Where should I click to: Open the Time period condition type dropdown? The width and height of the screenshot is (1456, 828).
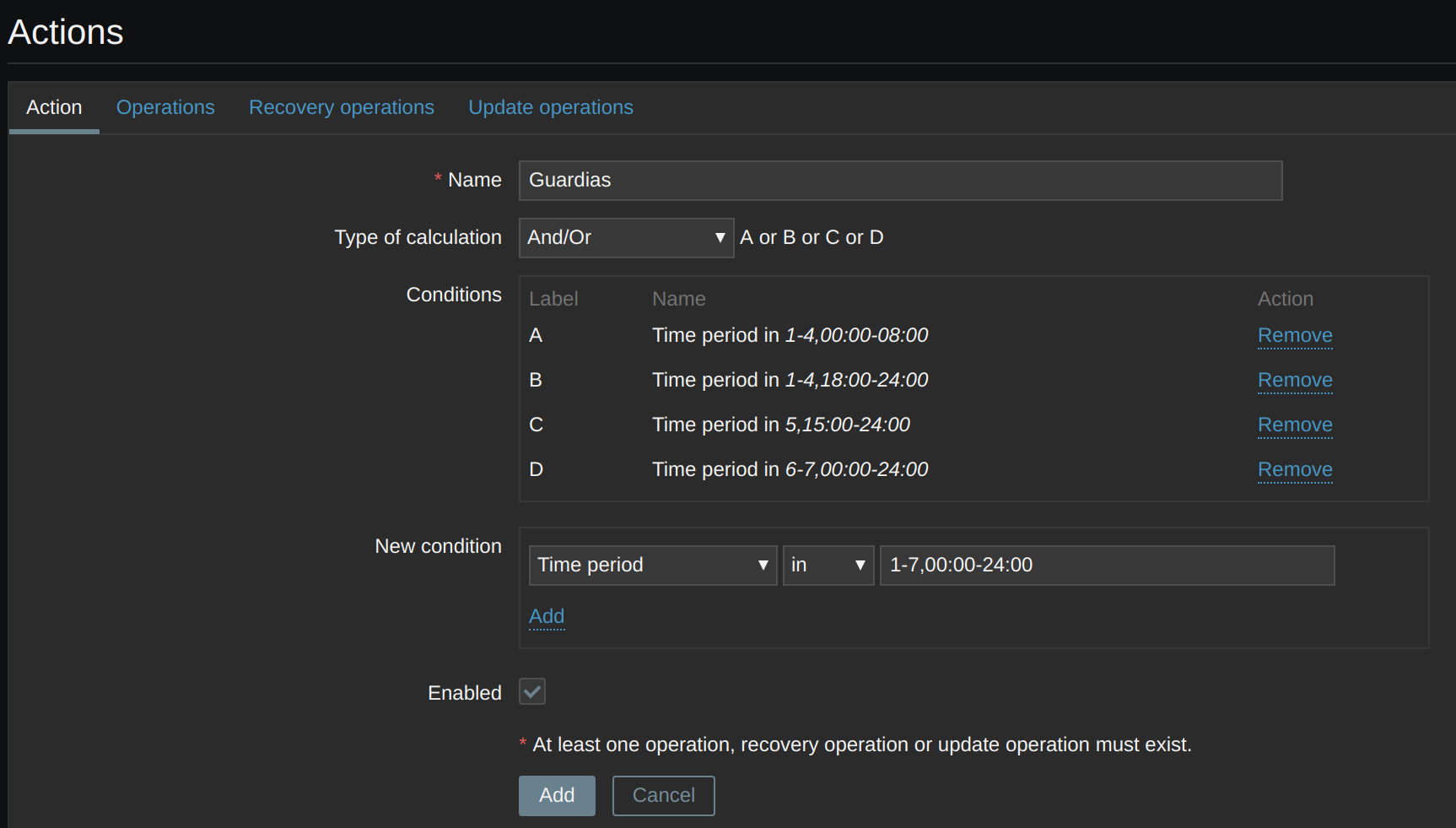651,566
